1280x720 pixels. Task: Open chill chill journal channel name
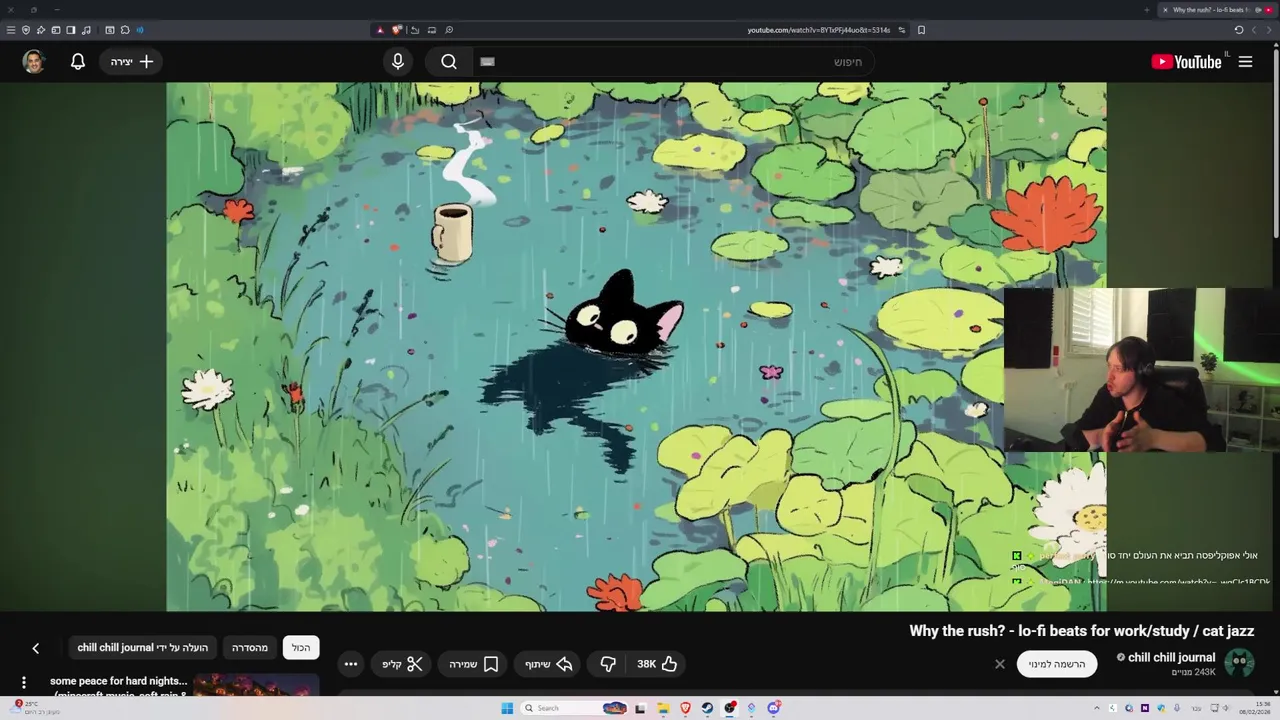1171,657
